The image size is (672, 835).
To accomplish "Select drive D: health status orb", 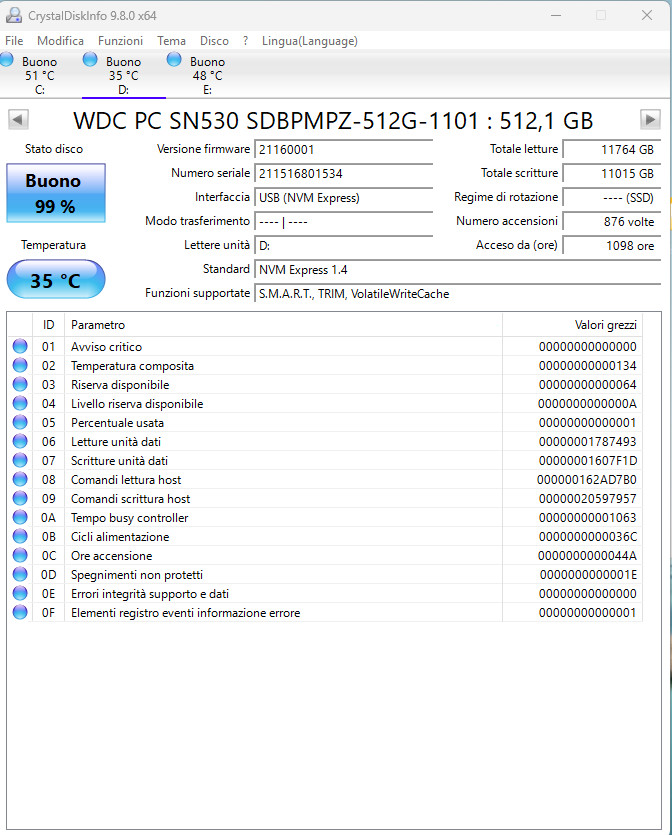I will point(90,59).
